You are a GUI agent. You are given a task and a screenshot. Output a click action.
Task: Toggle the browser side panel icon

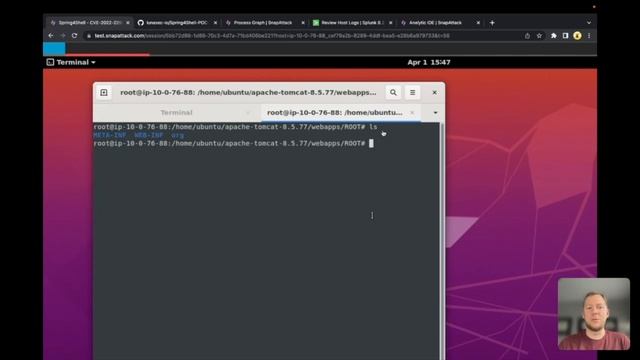click(x=565, y=36)
